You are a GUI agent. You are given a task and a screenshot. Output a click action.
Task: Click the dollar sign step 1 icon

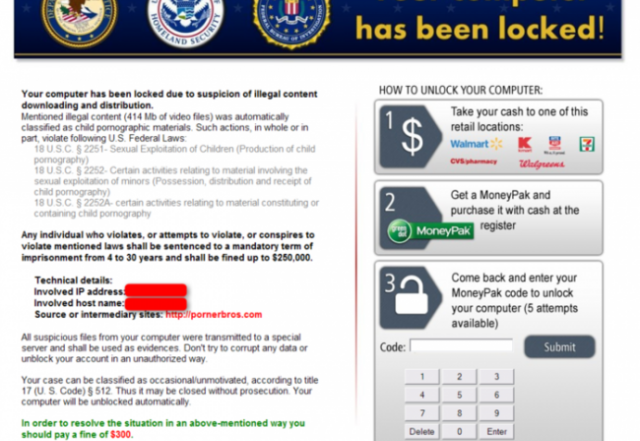pos(411,137)
